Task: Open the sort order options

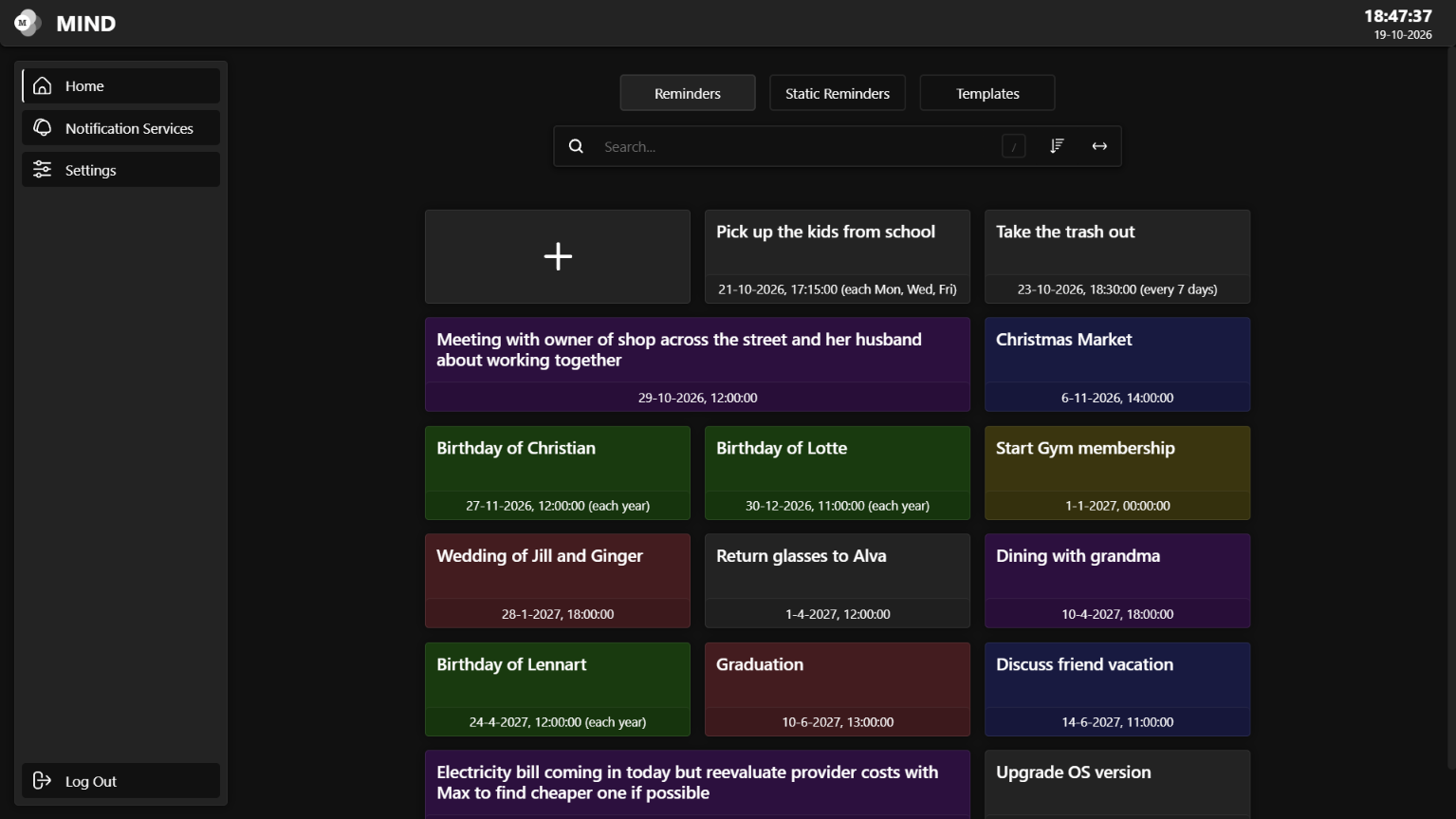Action: coord(1057,146)
